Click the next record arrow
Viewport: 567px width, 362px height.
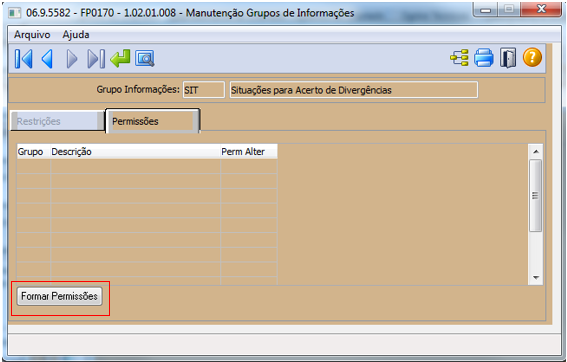(x=72, y=58)
